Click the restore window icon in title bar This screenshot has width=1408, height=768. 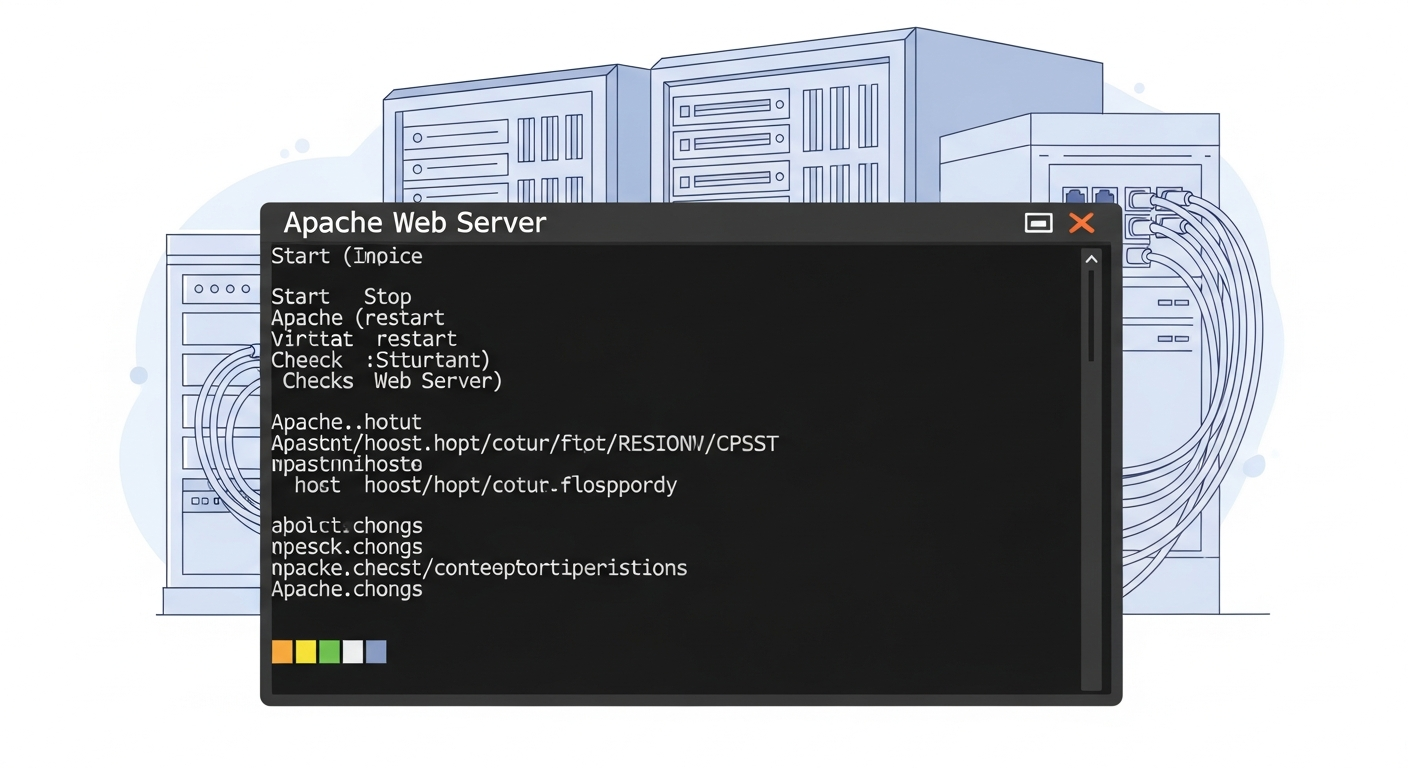pos(1038,223)
